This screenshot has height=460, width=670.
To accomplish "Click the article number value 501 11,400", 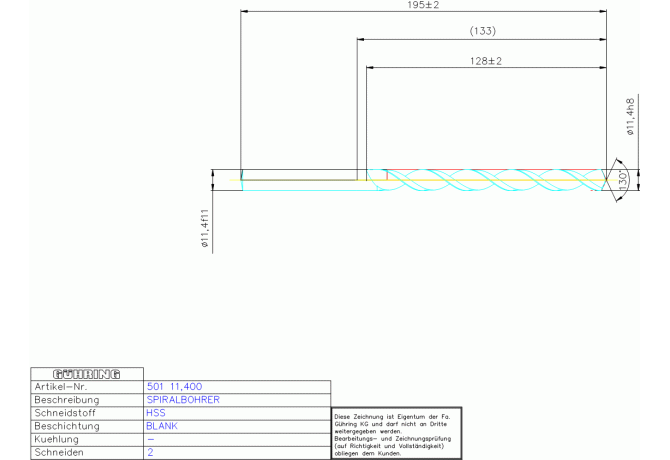I will coord(174,386).
